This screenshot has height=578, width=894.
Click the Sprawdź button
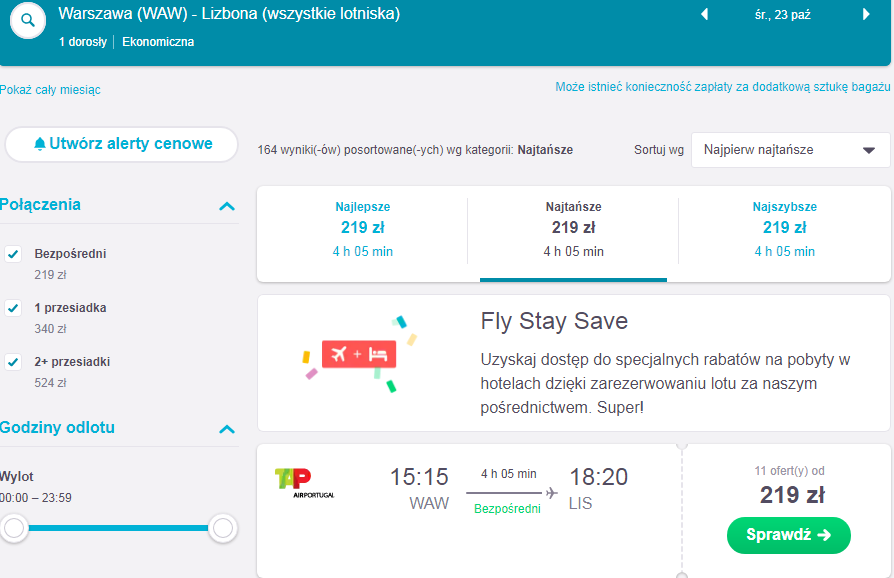point(789,535)
